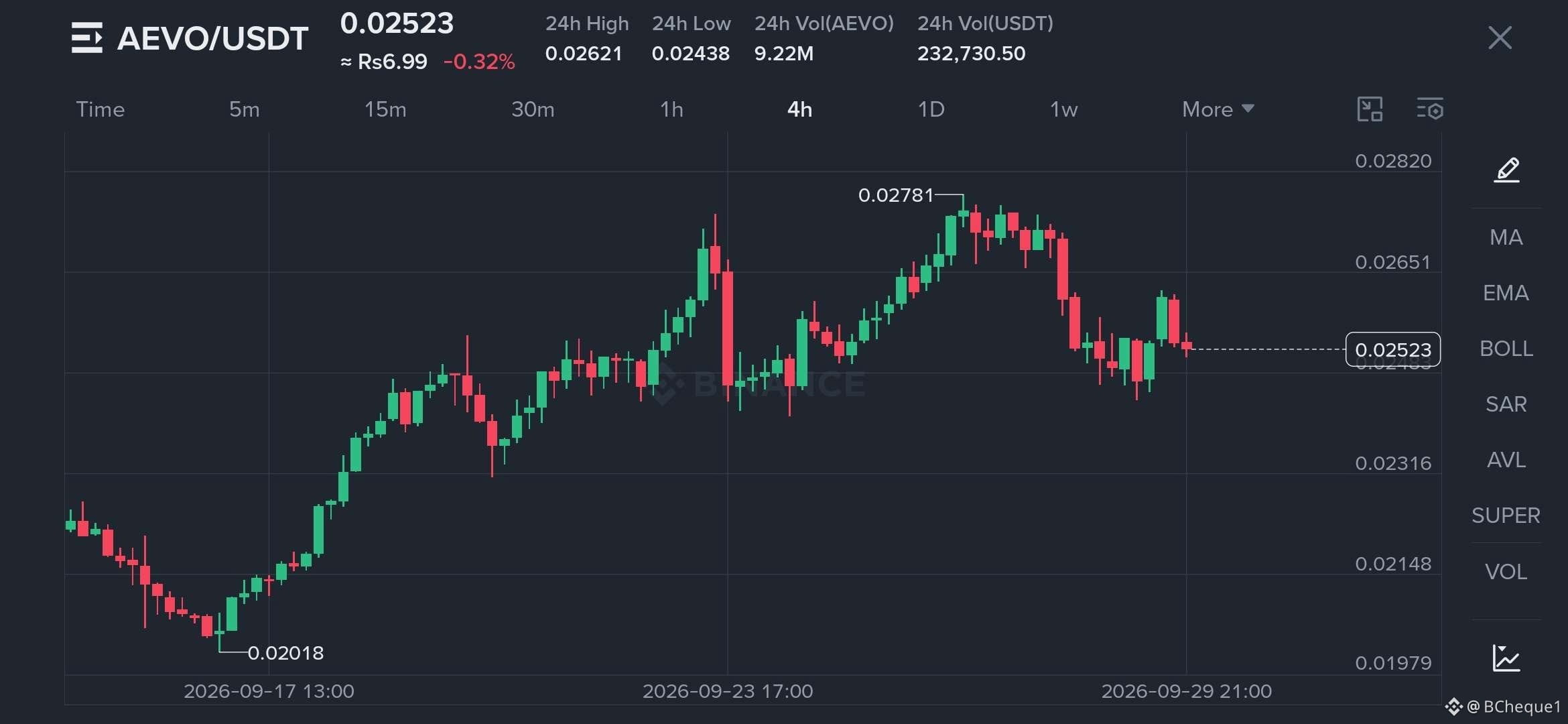Toggle the MA indicator
The image size is (1568, 724).
click(1506, 237)
